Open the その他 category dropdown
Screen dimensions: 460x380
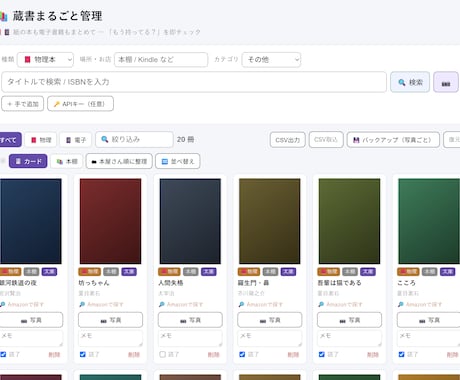[x=271, y=60]
